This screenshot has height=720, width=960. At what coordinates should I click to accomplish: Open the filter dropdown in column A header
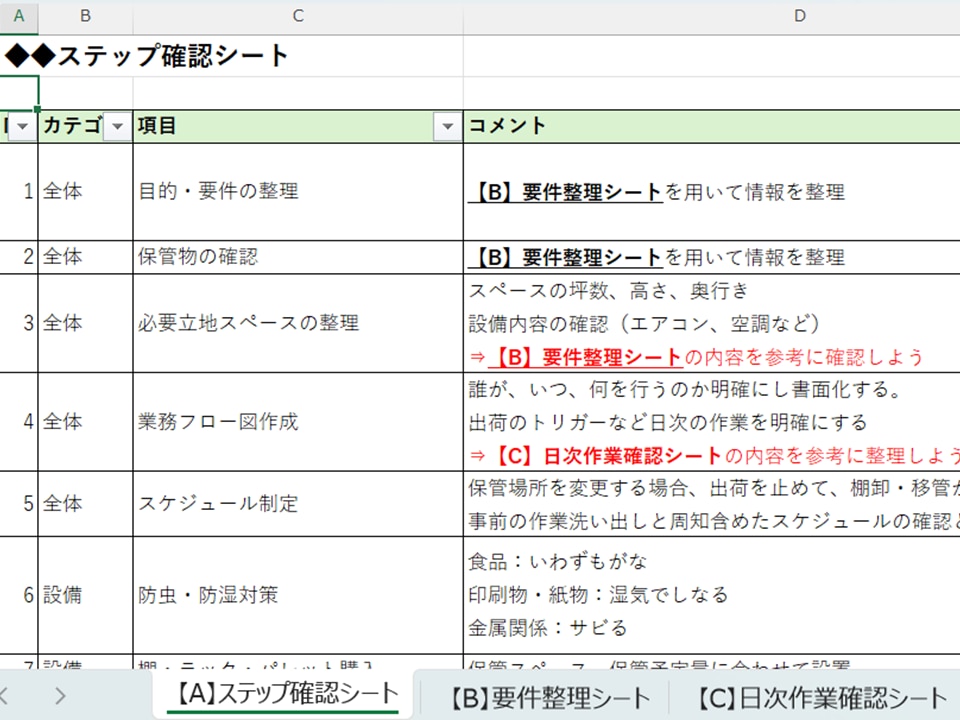pos(22,126)
